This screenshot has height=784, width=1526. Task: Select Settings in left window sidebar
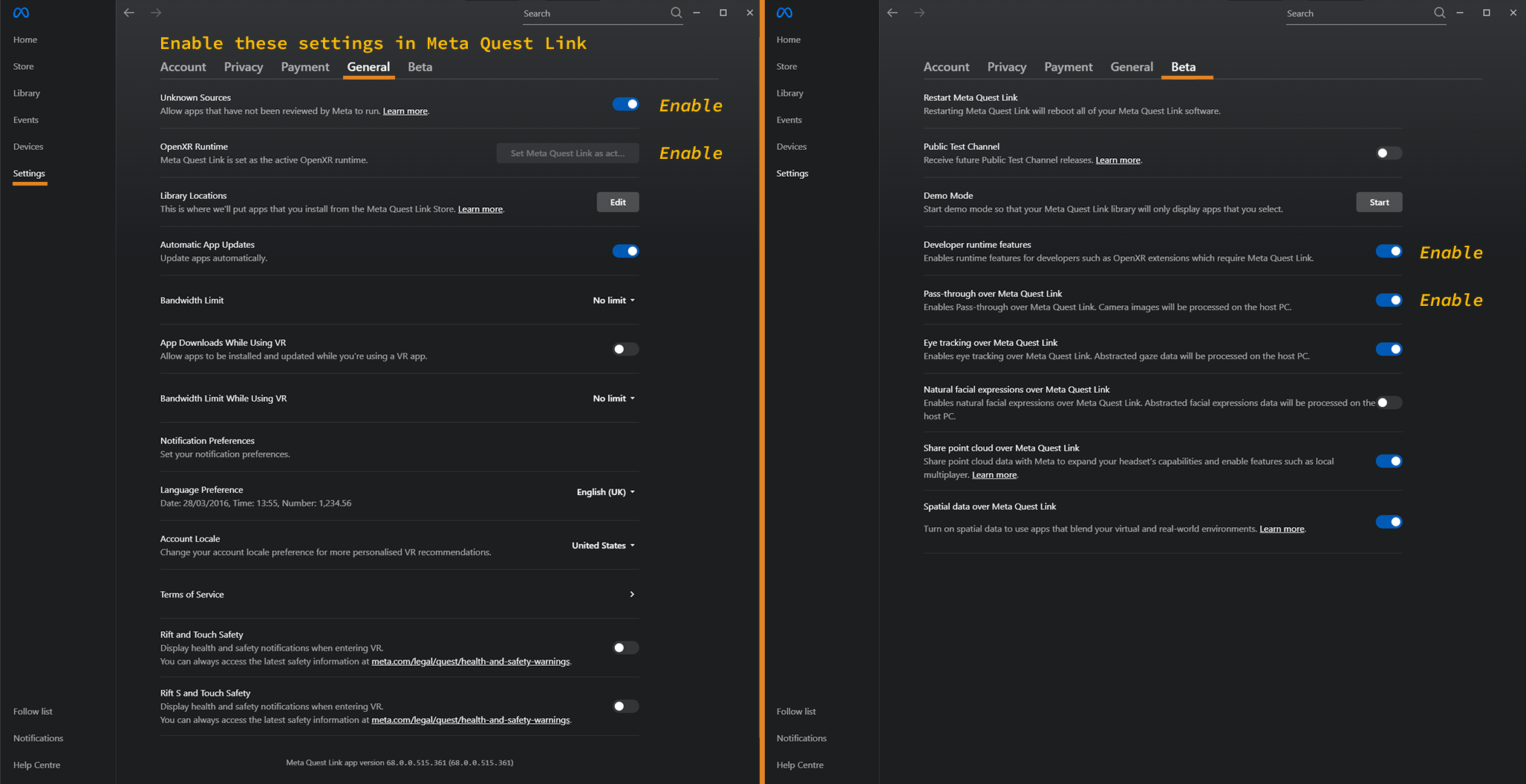(29, 173)
